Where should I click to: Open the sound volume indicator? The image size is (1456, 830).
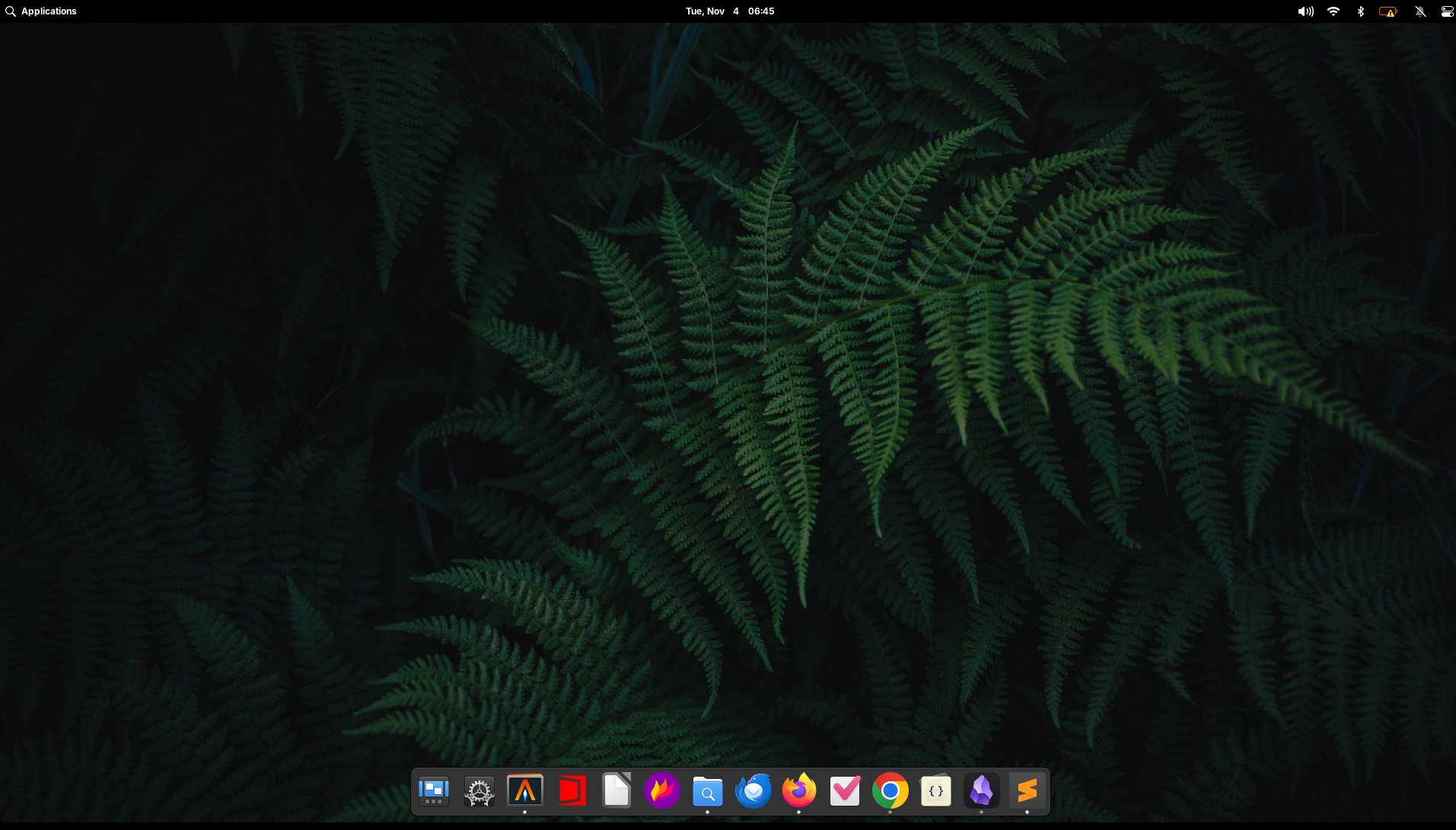tap(1305, 11)
